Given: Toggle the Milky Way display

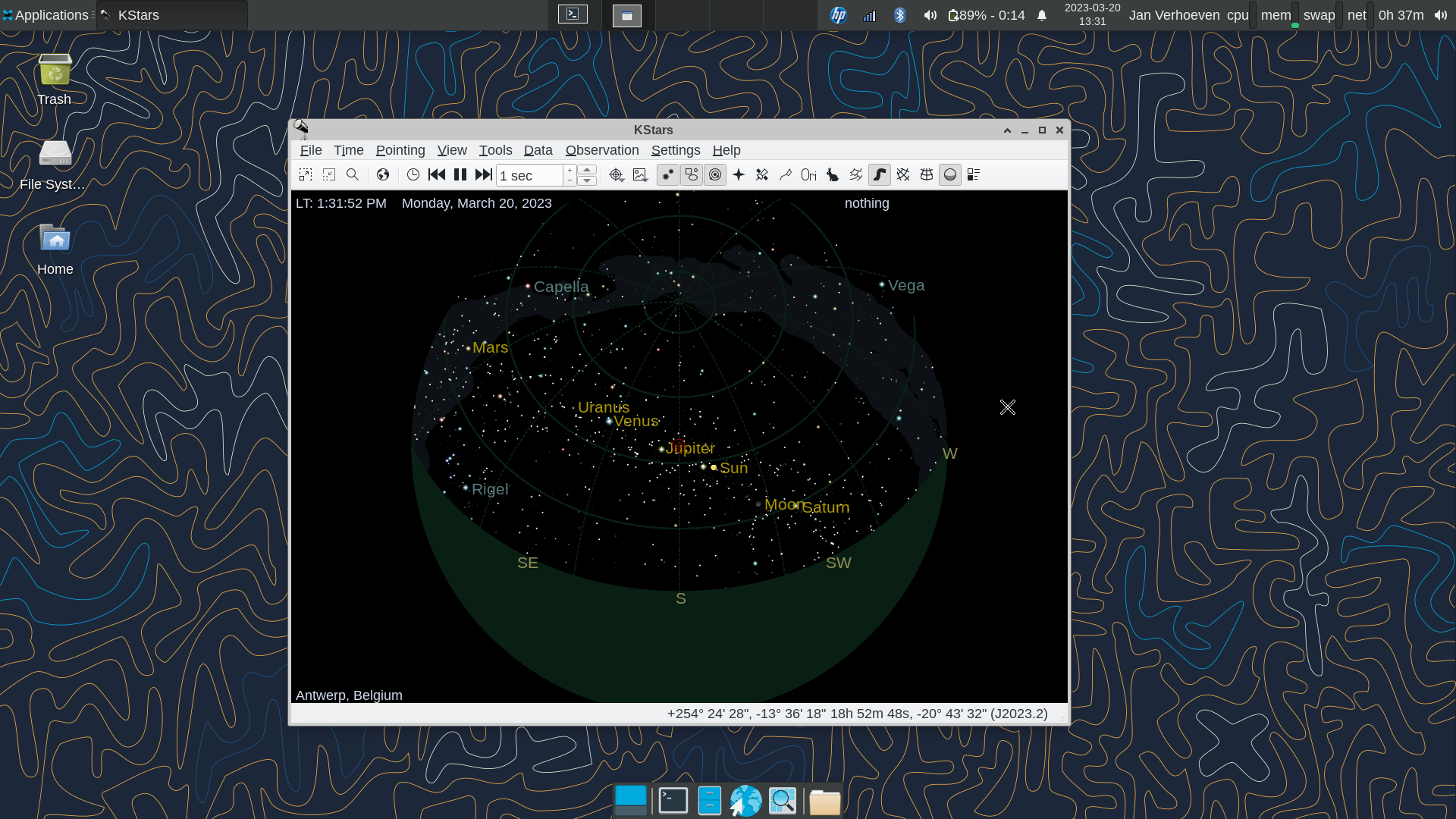Looking at the screenshot, I should [x=880, y=175].
